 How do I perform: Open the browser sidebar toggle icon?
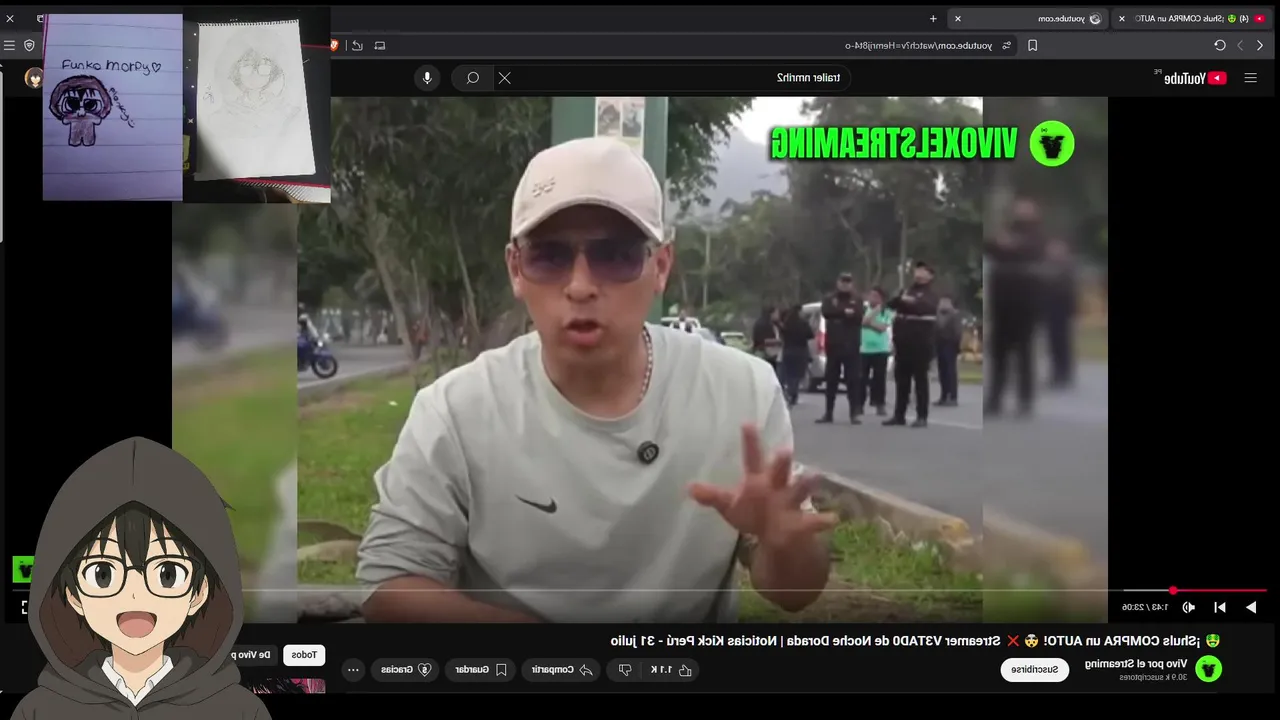[380, 45]
